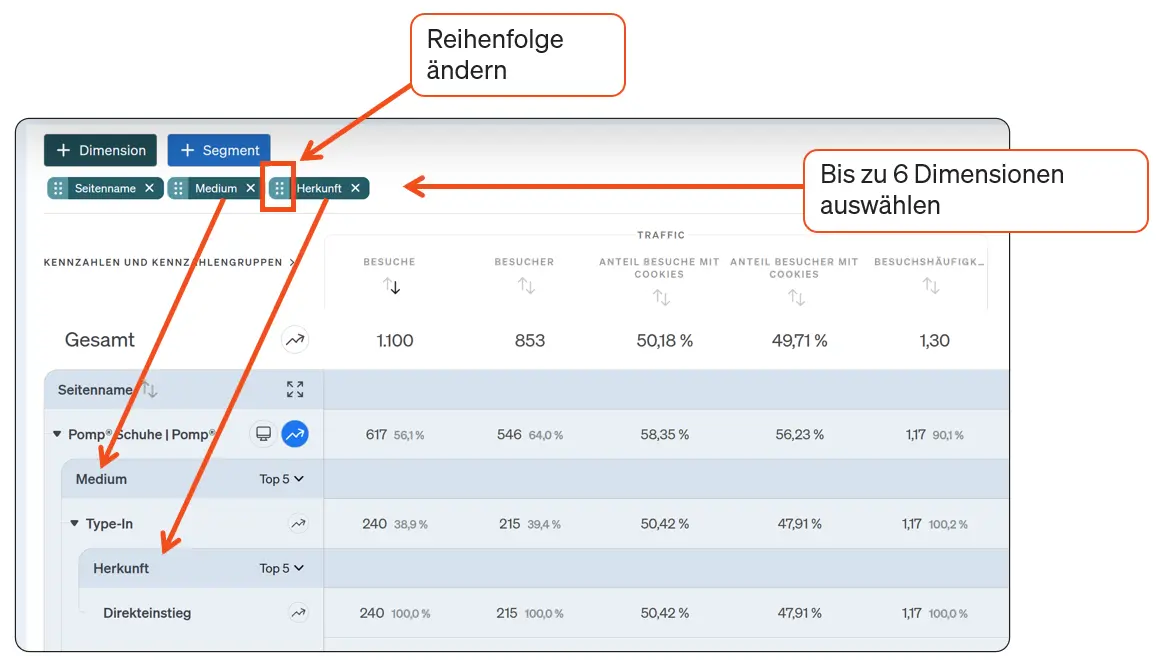Click the value 56,23 %
Viewport: 1162px width, 665px height.
(x=800, y=434)
